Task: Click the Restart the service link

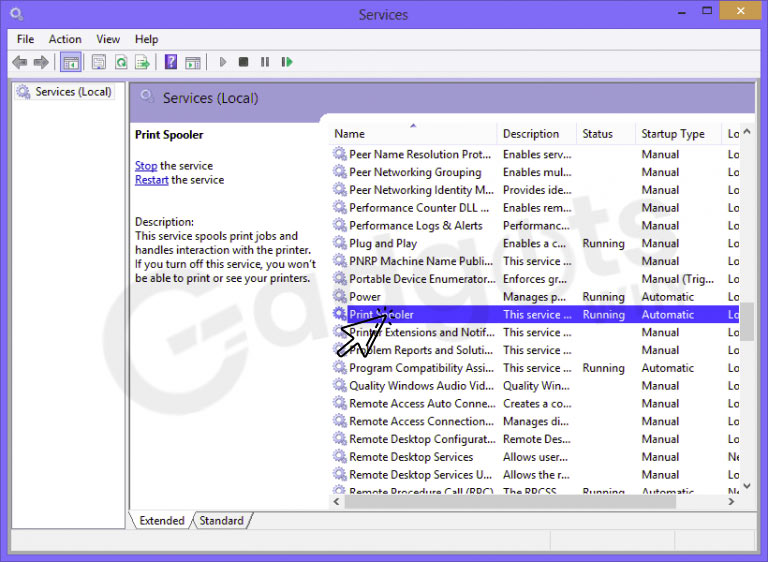Action: (x=152, y=180)
